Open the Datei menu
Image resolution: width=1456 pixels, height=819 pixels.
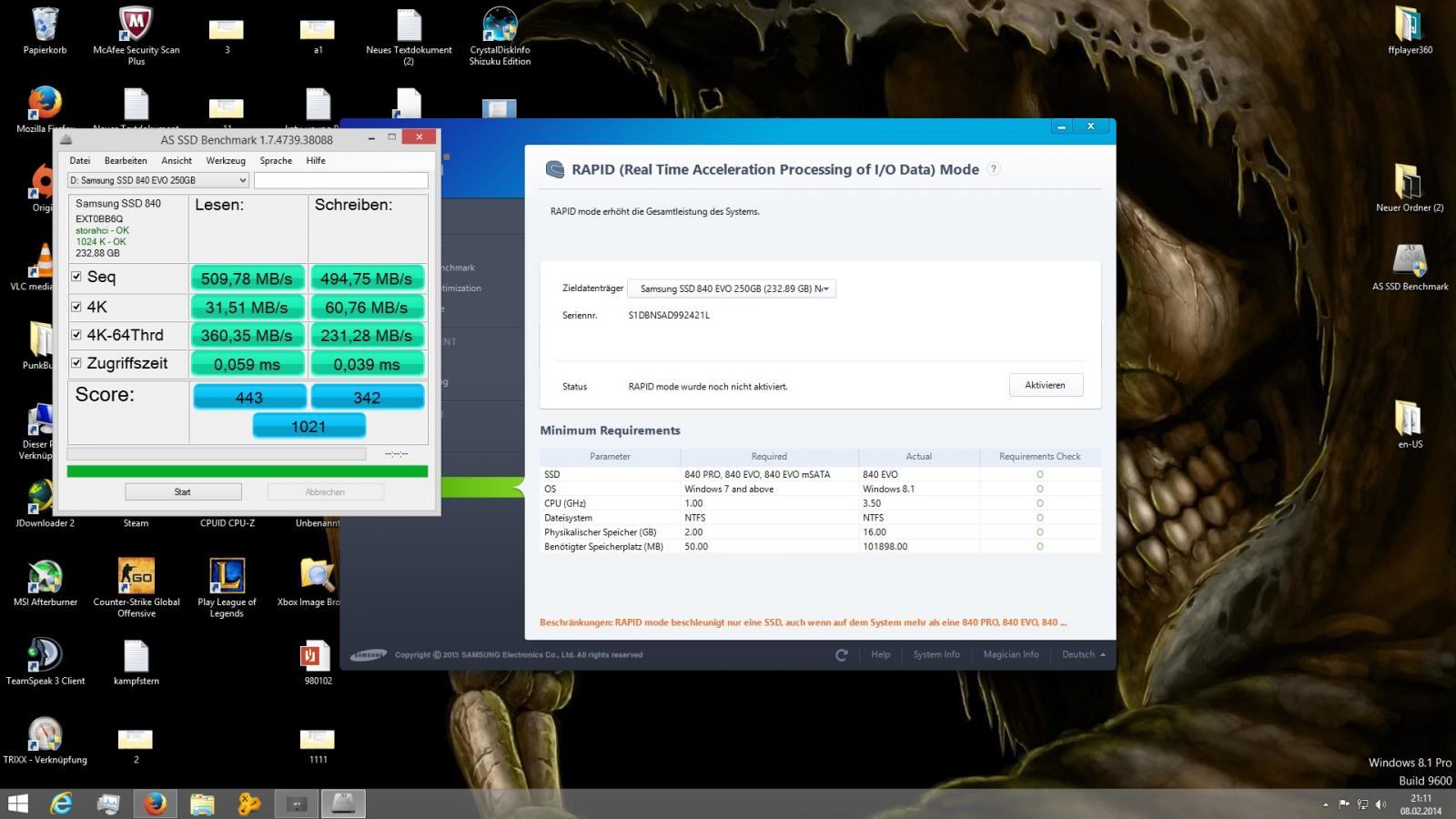80,160
